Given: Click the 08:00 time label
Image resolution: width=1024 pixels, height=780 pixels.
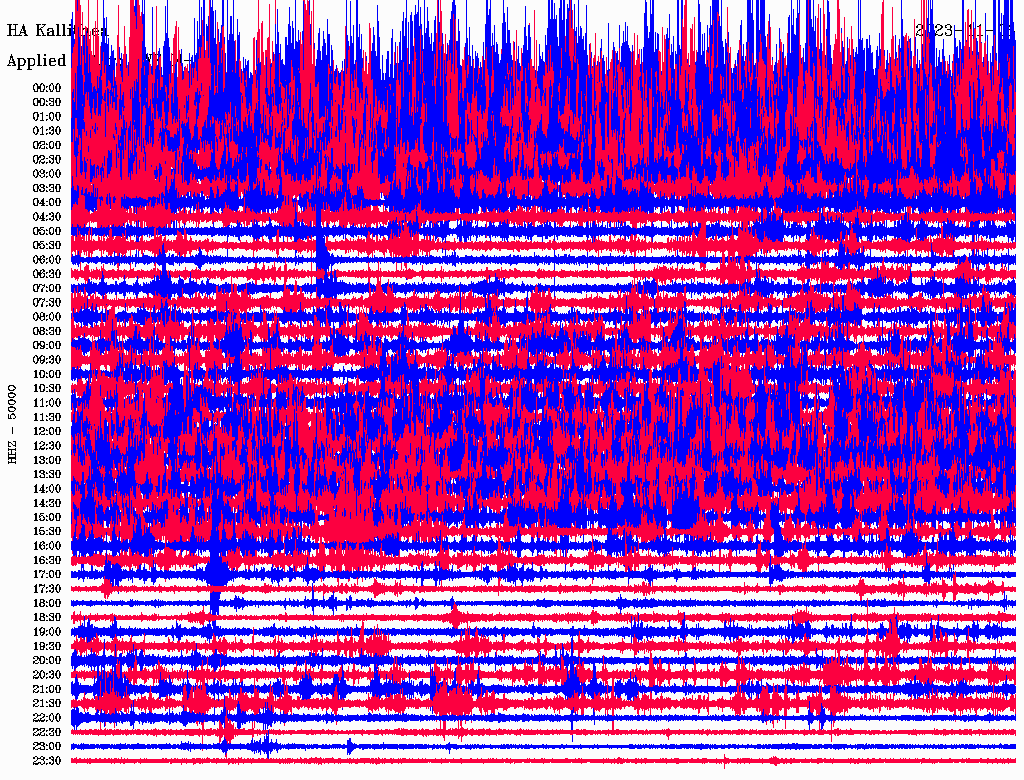Looking at the screenshot, I should [47, 317].
